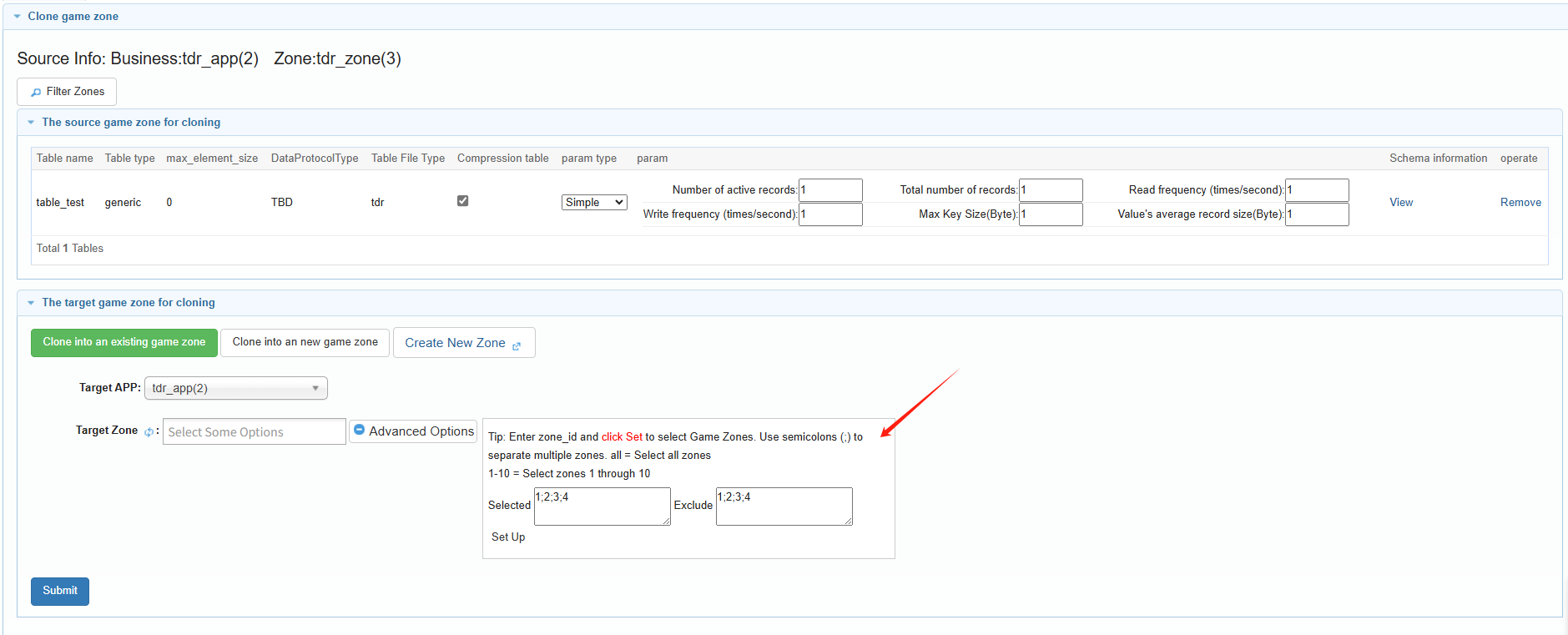This screenshot has height=635, width=1568.
Task: Click the Number of active records input
Action: tap(830, 190)
